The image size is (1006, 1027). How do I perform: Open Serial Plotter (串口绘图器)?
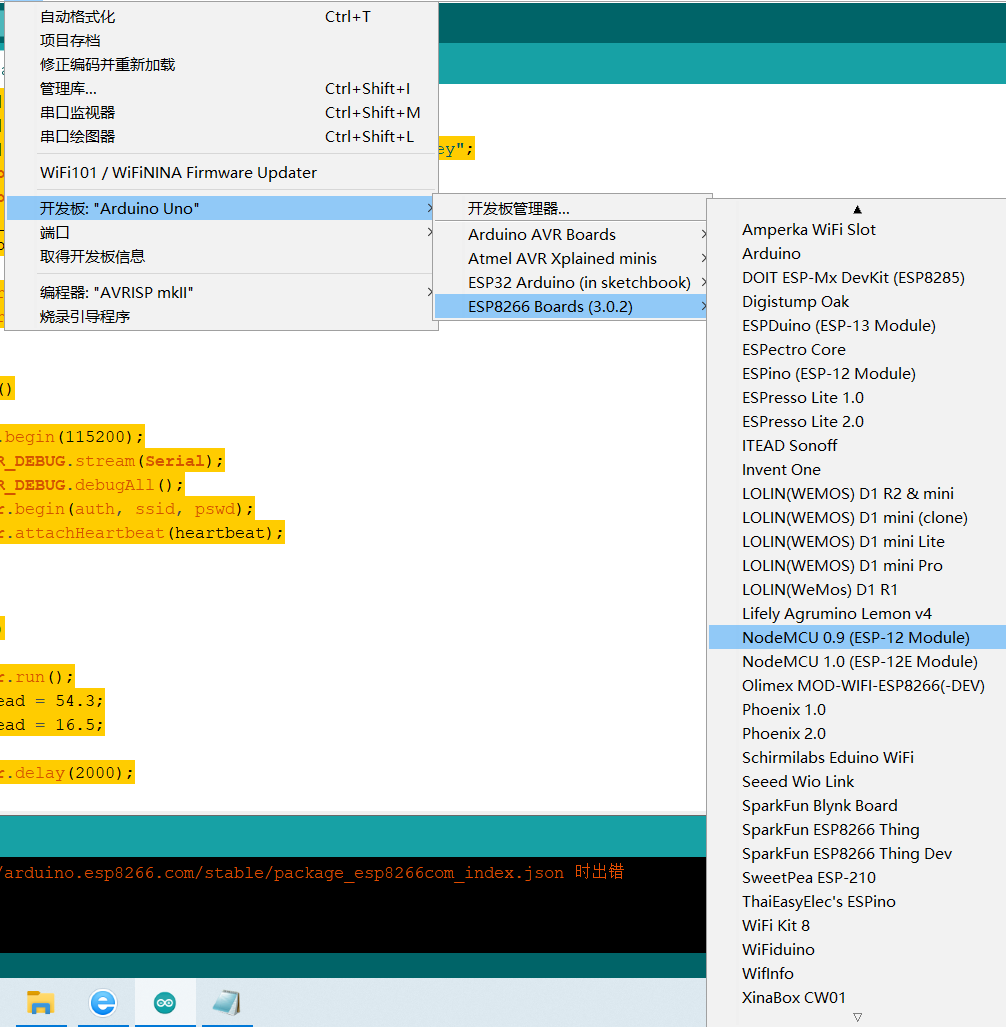click(221, 136)
